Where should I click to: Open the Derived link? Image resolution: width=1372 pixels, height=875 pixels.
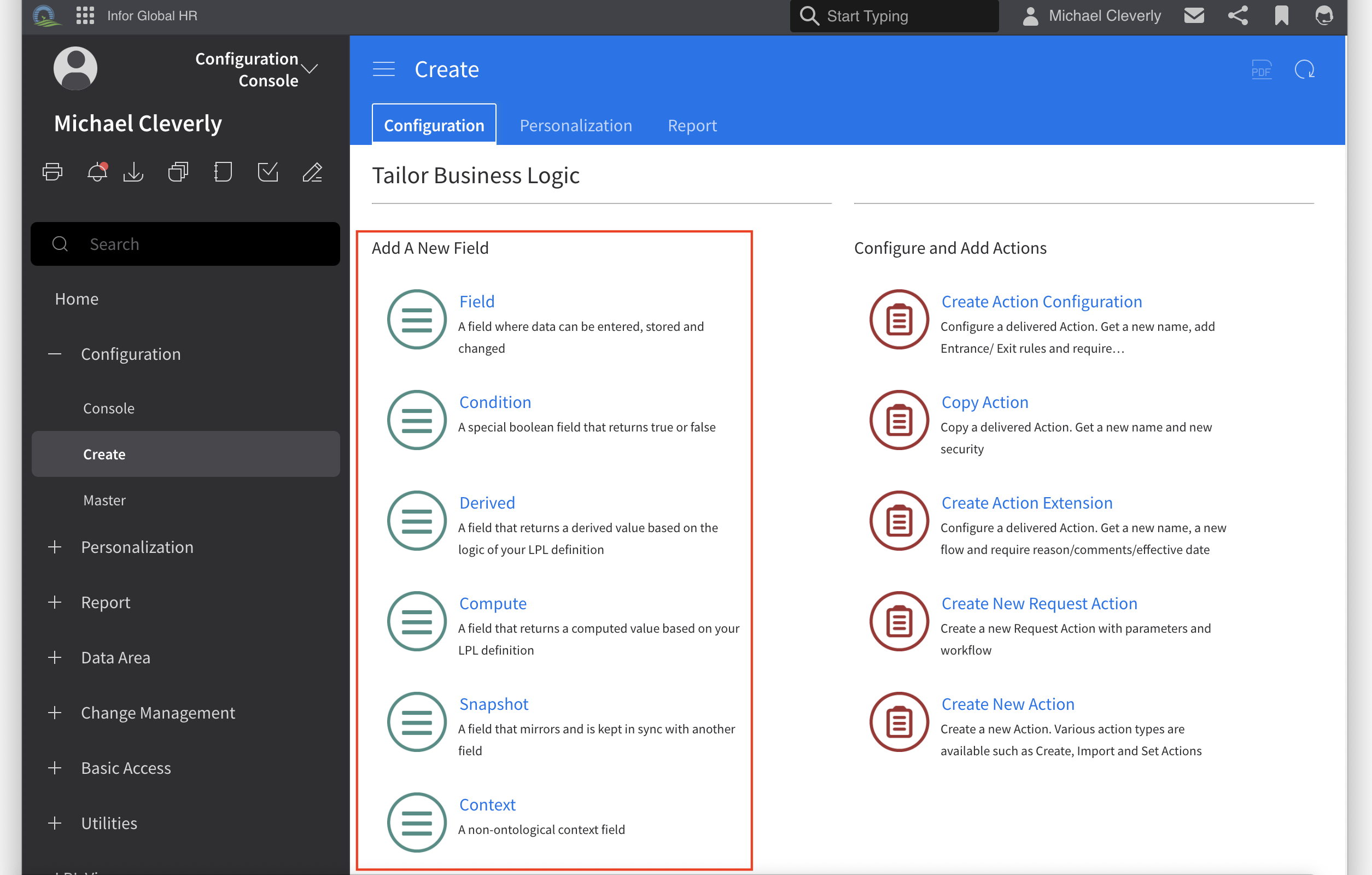(x=487, y=503)
